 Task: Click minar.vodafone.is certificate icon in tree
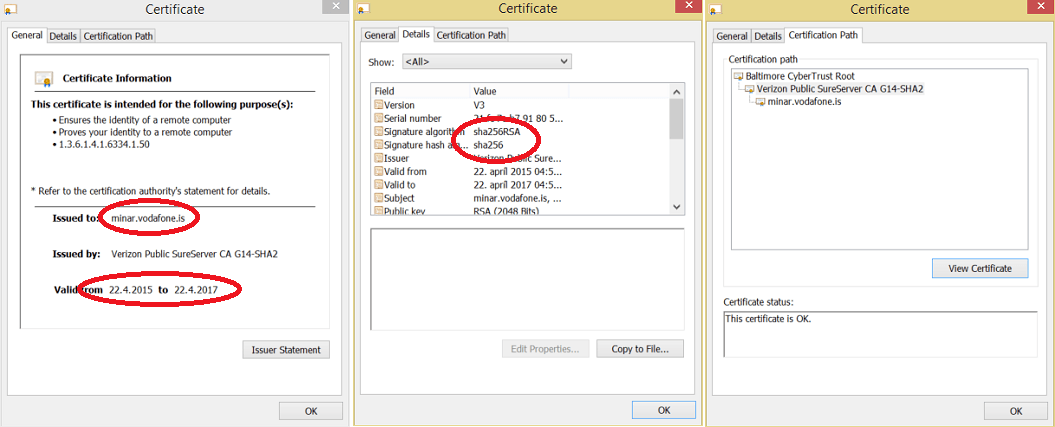tap(760, 102)
